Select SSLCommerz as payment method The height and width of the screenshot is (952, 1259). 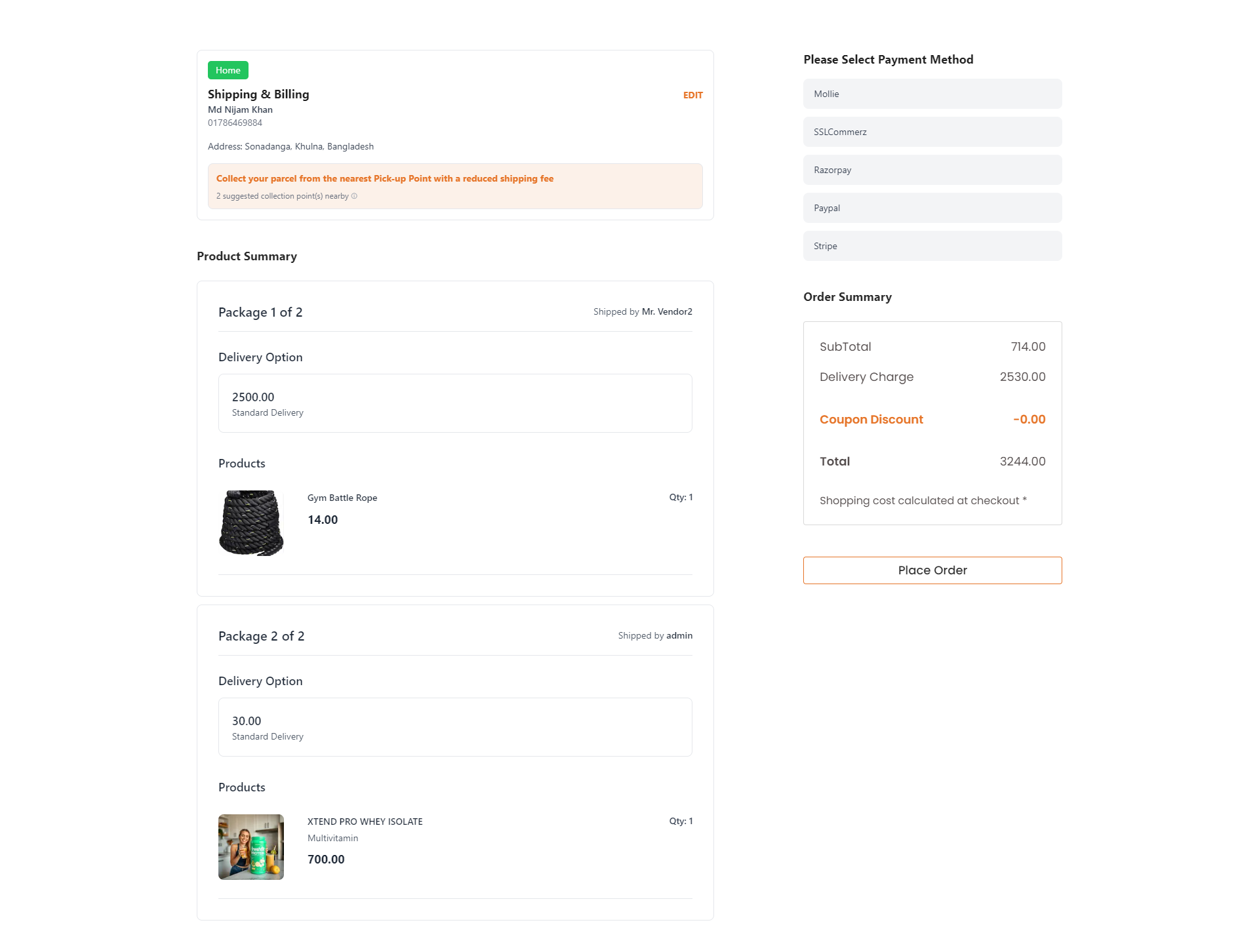coord(932,132)
